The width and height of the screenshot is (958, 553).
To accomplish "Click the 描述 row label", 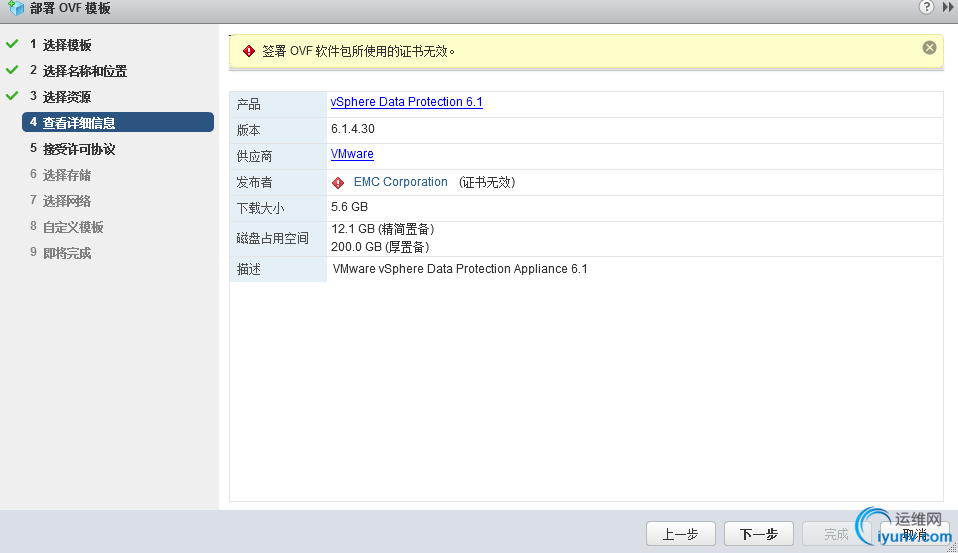I will tap(249, 269).
